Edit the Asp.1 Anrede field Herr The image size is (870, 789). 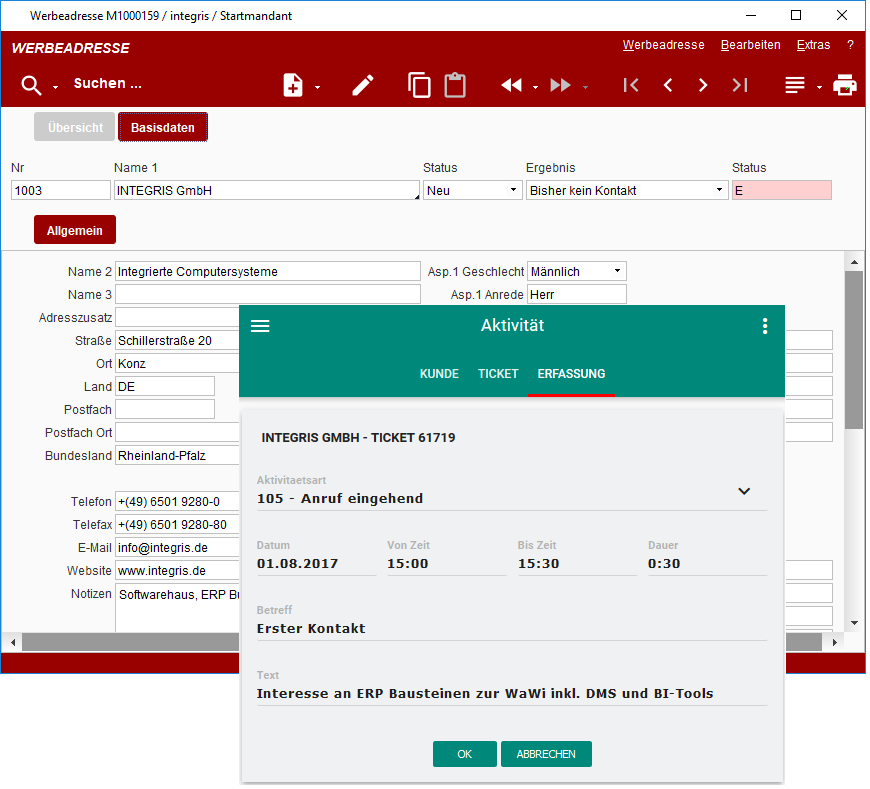click(x=577, y=295)
